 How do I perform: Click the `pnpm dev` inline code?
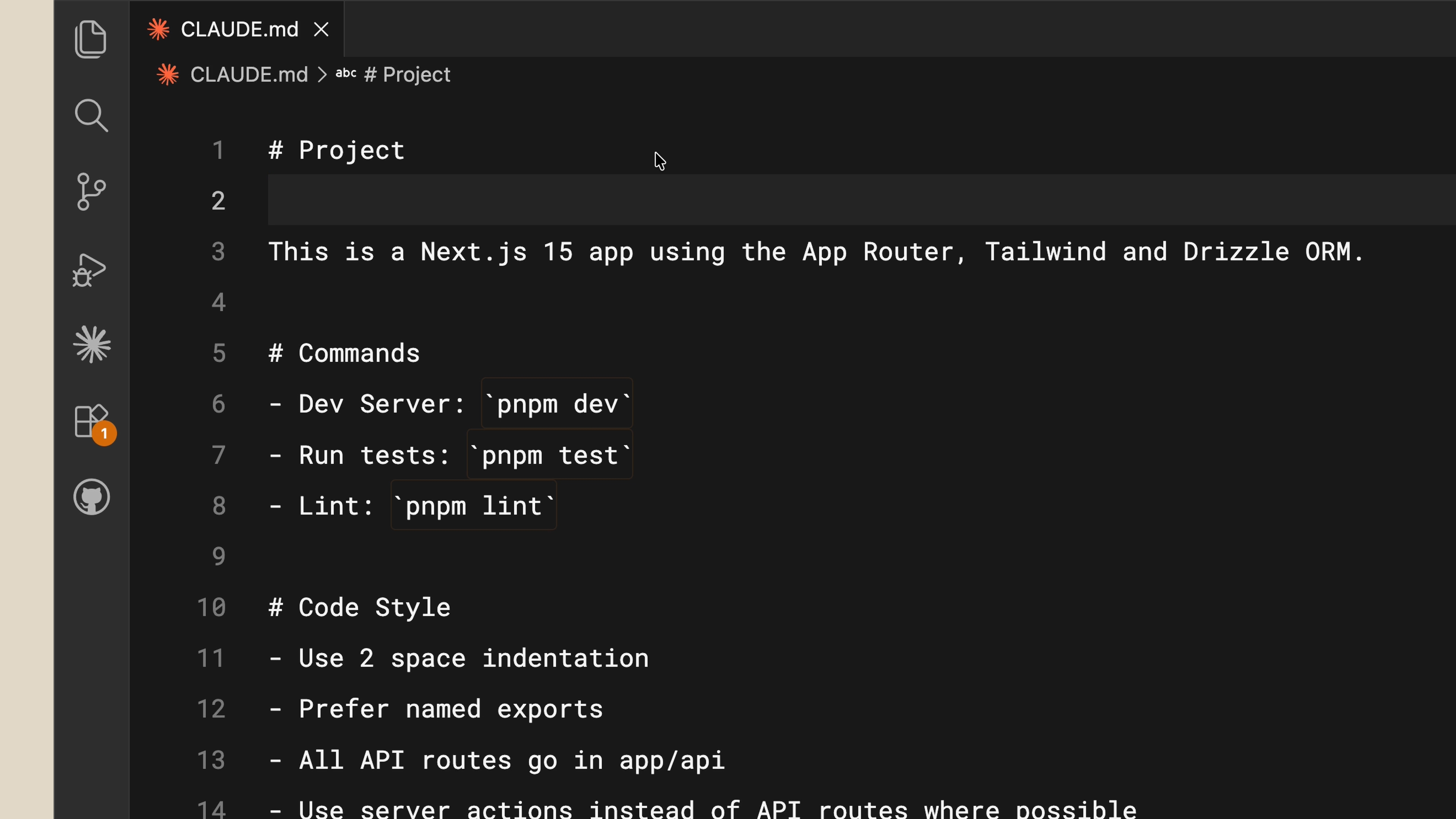[557, 404]
